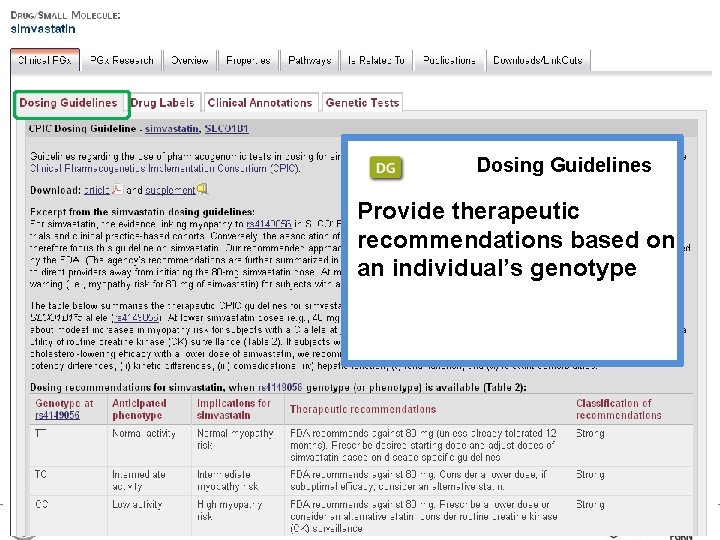720x540 pixels.
Task: Open the Clinical PGx tab
Action: pyautogui.click(x=45, y=60)
